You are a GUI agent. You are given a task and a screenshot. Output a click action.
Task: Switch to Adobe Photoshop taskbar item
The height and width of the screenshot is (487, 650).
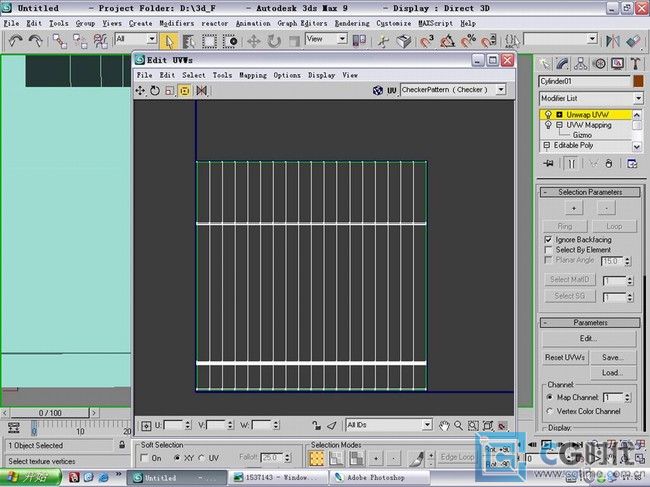[378, 477]
